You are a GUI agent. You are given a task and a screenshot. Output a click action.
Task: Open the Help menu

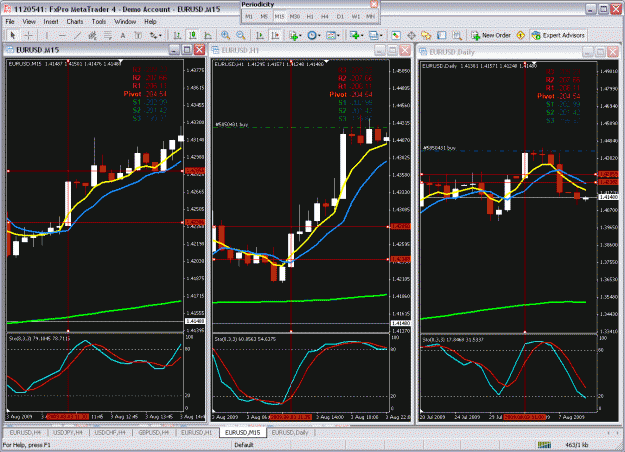click(150, 22)
